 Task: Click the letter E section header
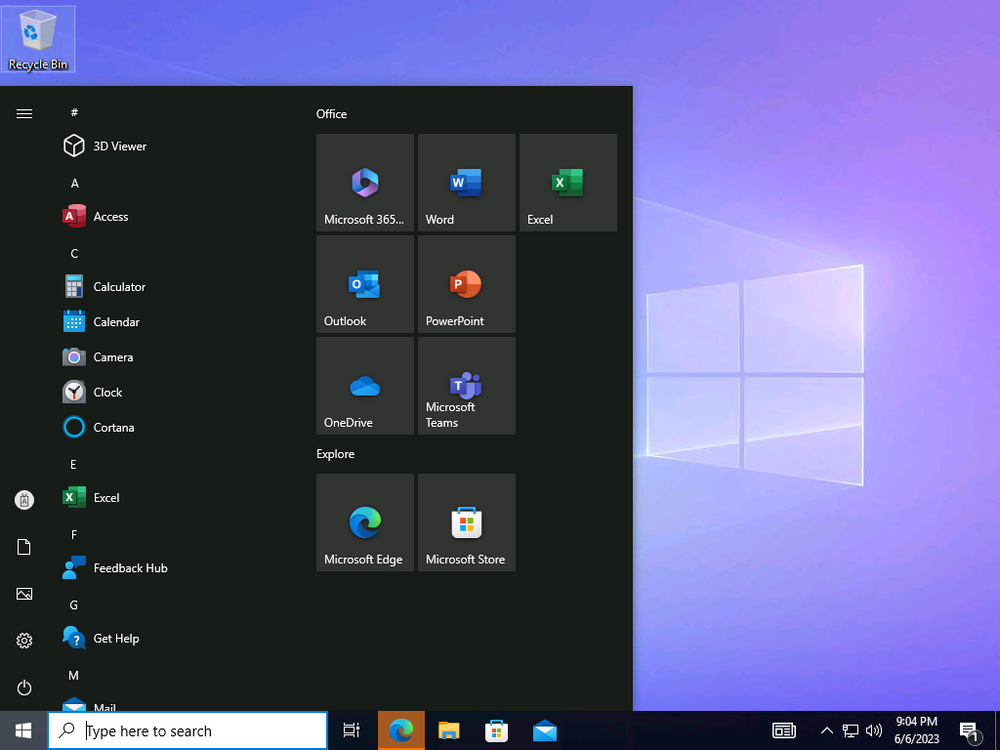click(x=73, y=464)
